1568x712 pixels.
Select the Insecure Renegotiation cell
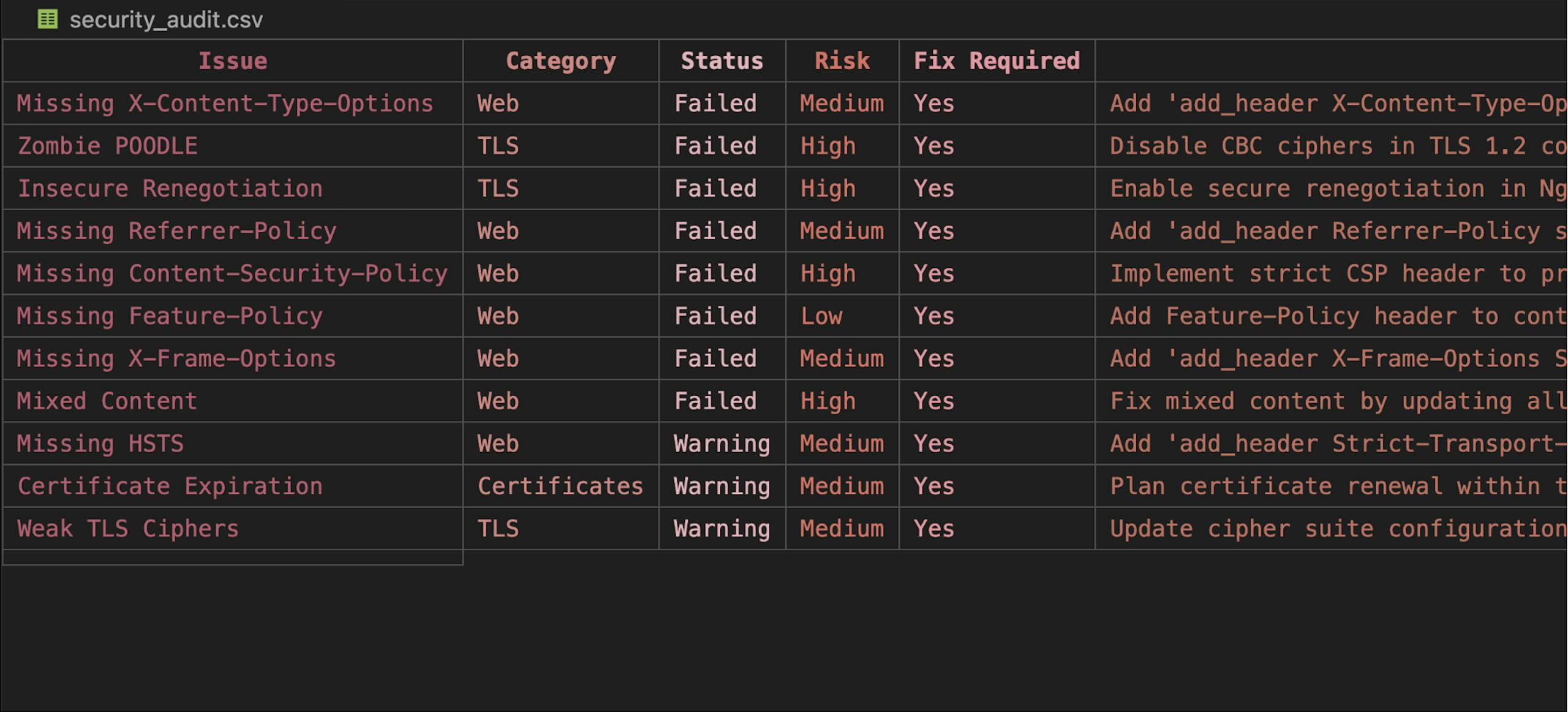pos(170,189)
